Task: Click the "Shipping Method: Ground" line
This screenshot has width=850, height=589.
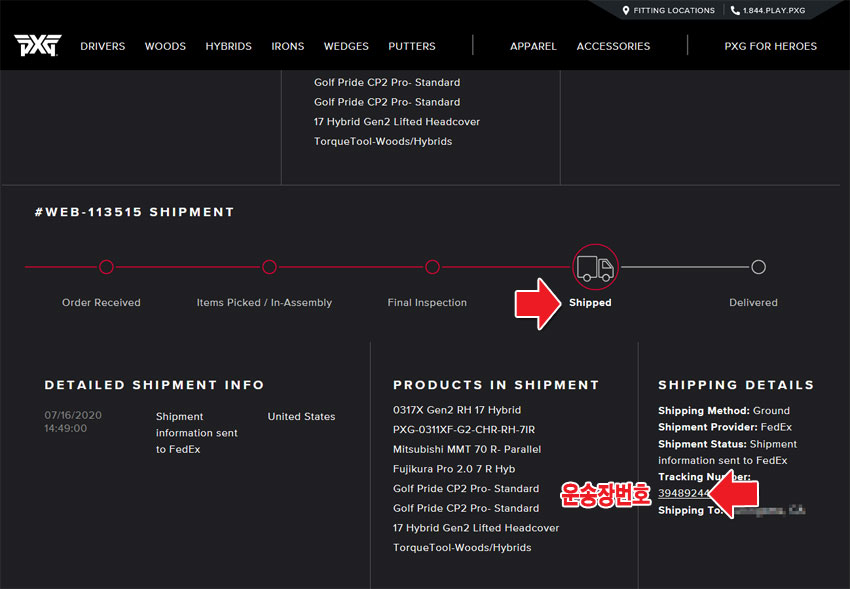Action: pos(724,411)
